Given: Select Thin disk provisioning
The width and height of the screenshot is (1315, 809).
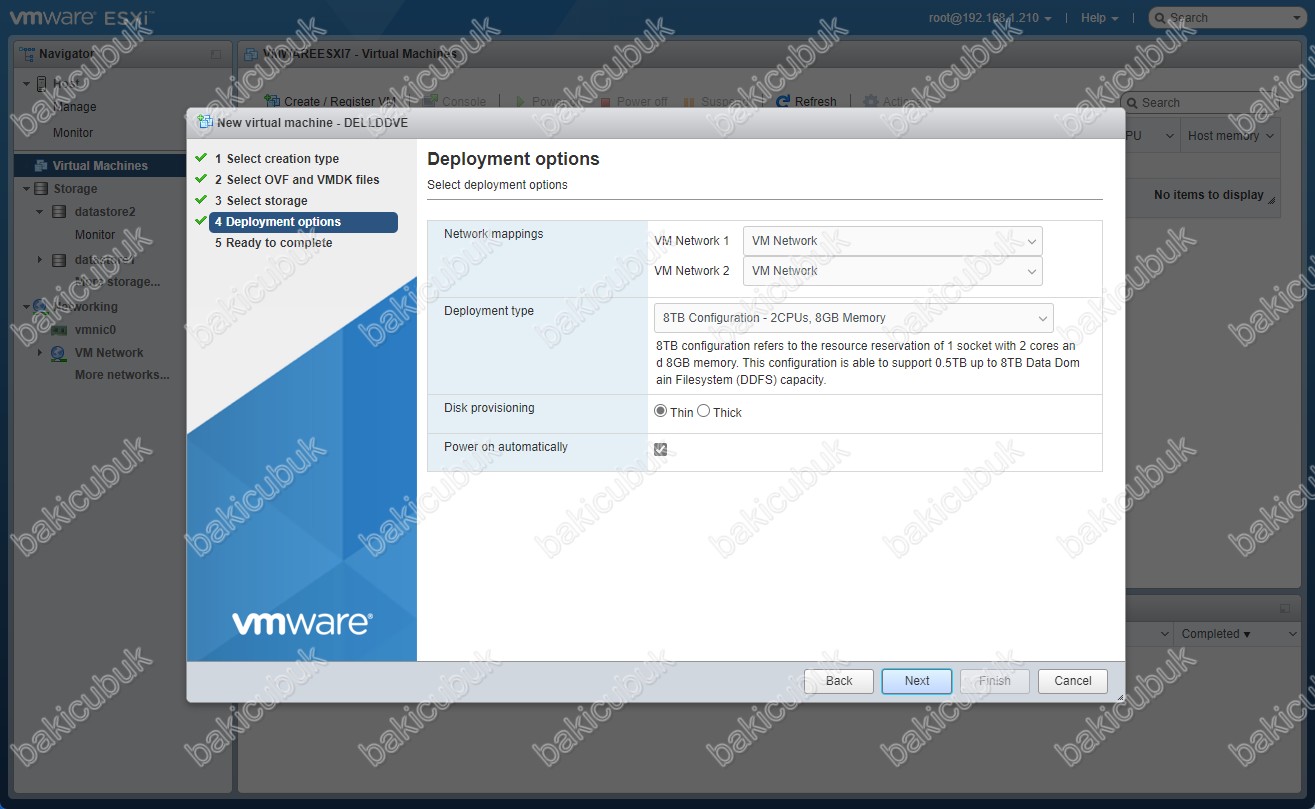Looking at the screenshot, I should point(660,411).
